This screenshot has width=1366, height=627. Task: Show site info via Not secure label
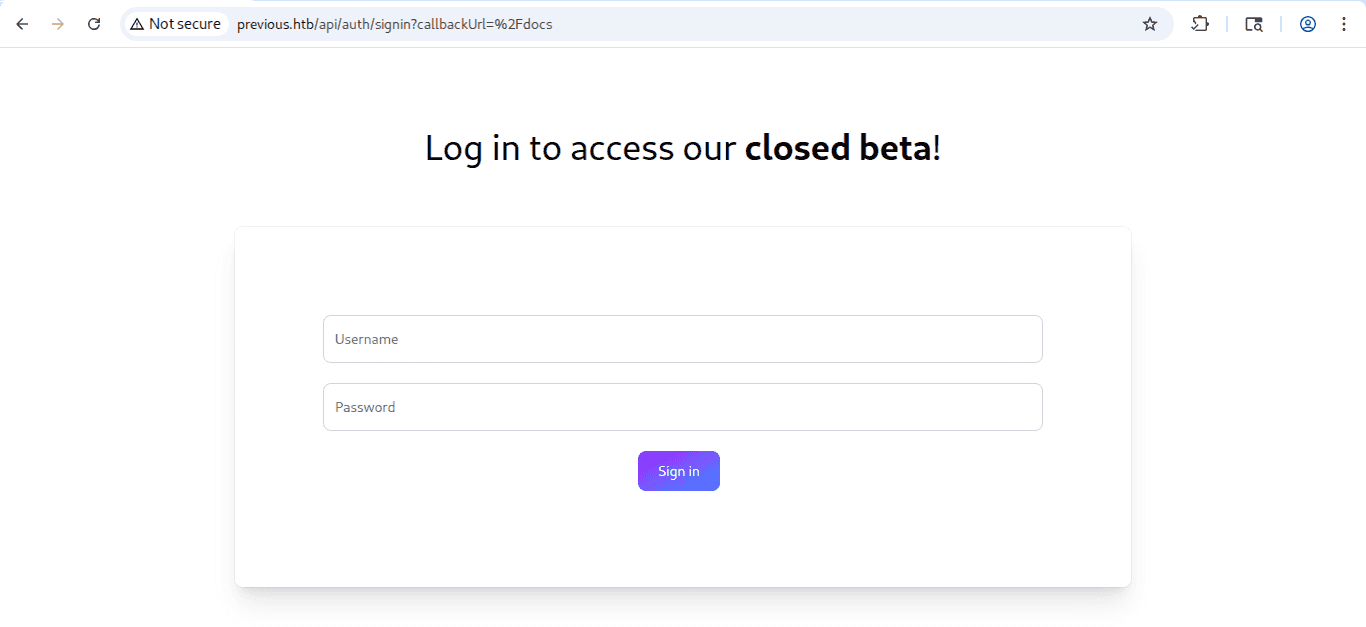pyautogui.click(x=185, y=24)
